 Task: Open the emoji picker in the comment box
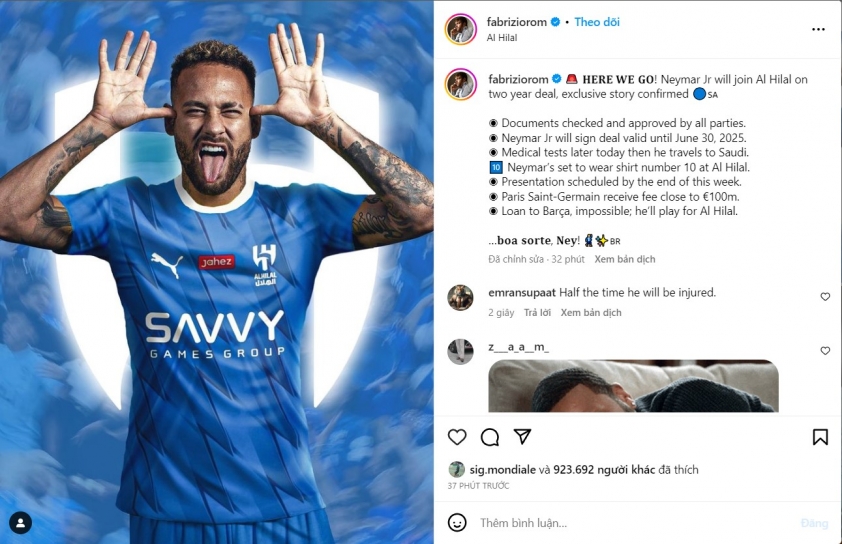457,523
